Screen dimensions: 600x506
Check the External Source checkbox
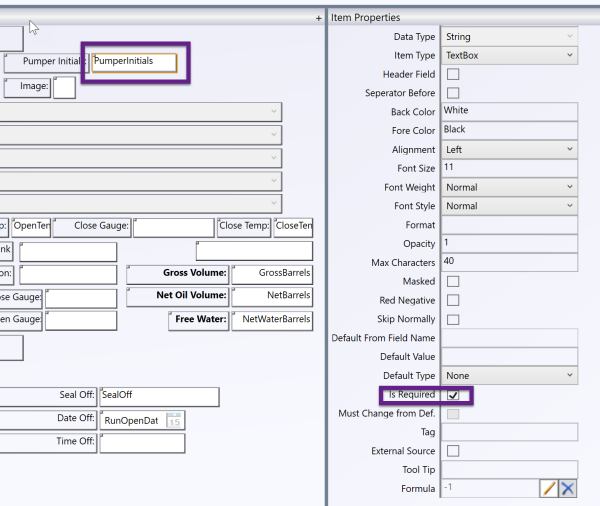click(x=453, y=451)
